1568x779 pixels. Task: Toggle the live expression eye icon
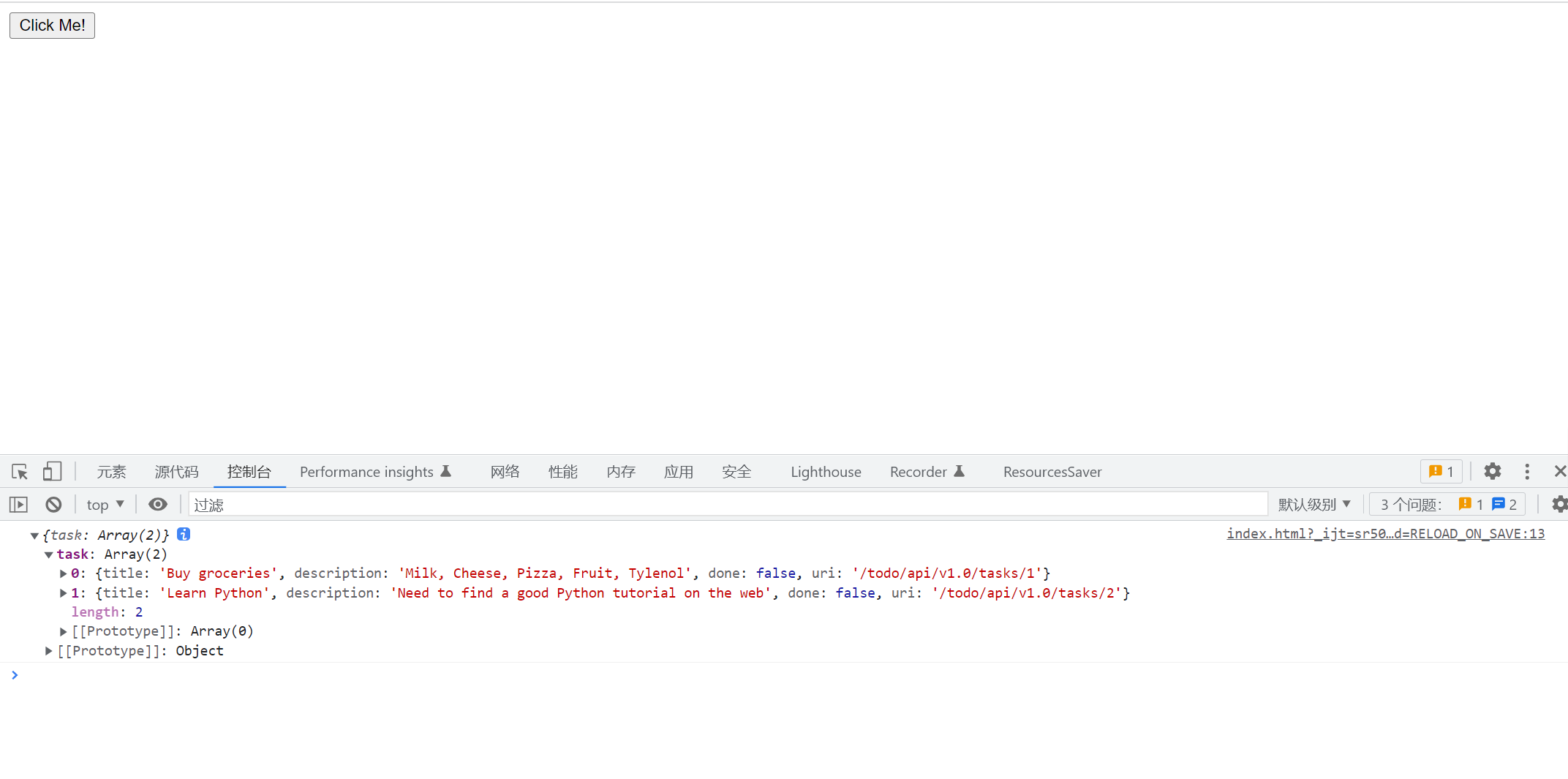tap(158, 505)
